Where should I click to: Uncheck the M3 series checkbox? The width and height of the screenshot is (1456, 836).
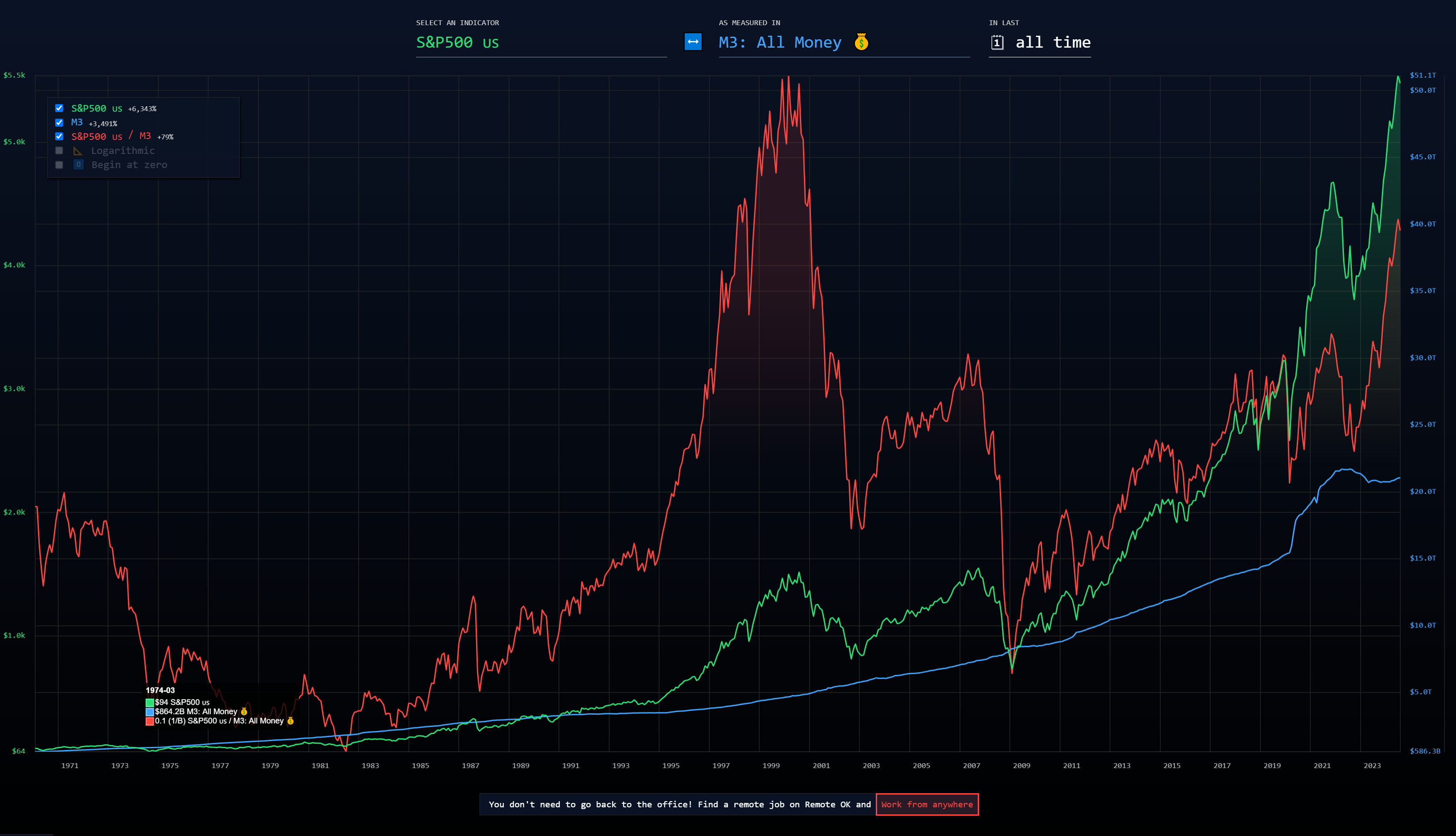(x=59, y=122)
